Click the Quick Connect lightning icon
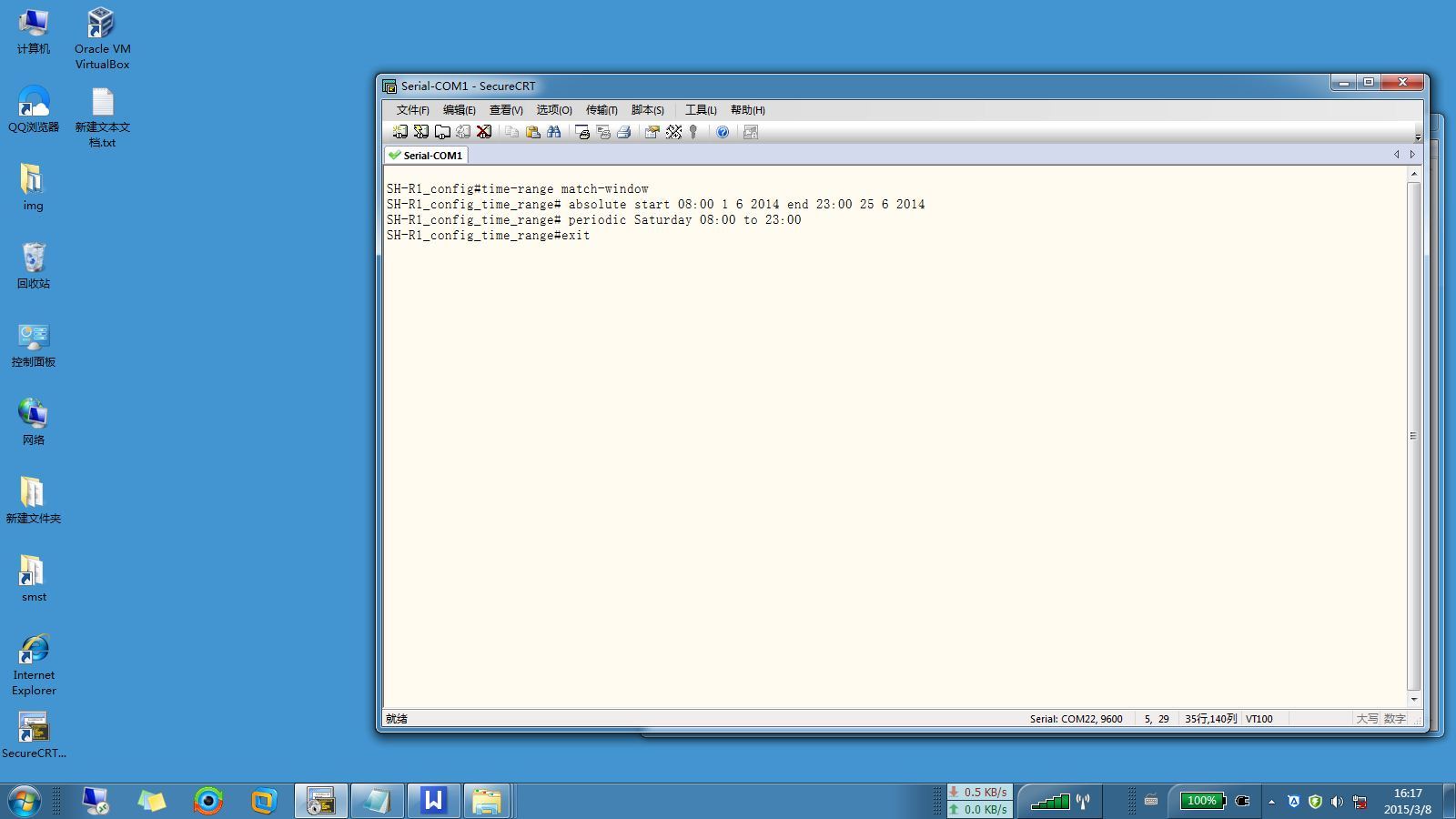The image size is (1456, 819). [420, 132]
